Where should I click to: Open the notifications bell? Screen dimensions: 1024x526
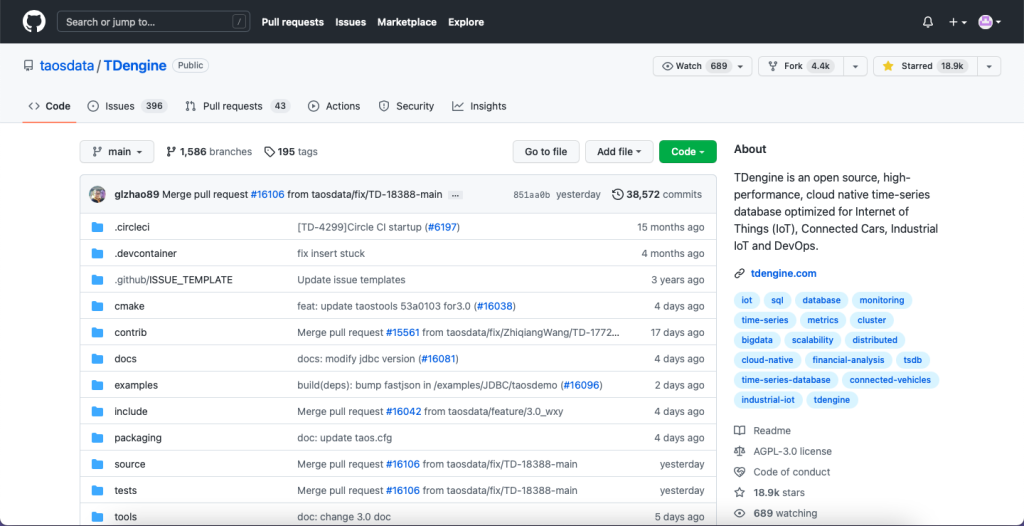click(x=927, y=22)
